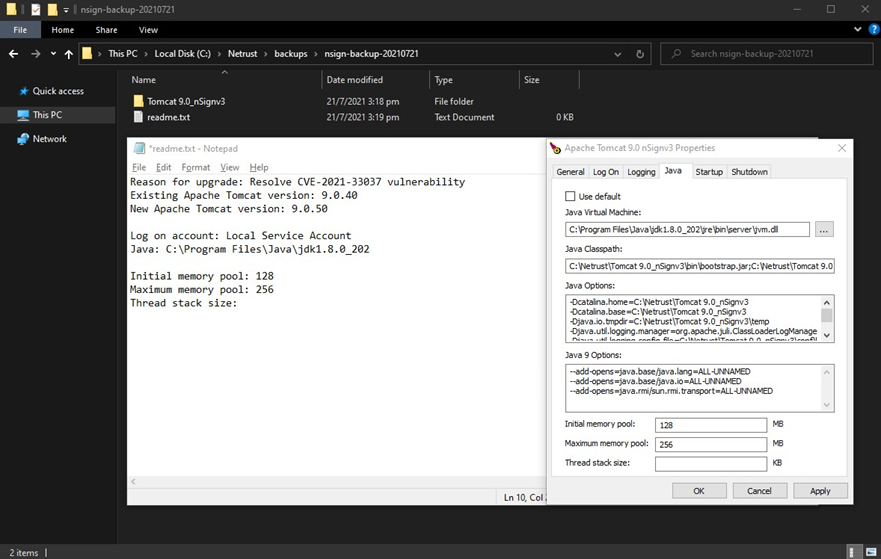Click the Java Virtual Machine path field
The height and width of the screenshot is (559, 881).
687,229
